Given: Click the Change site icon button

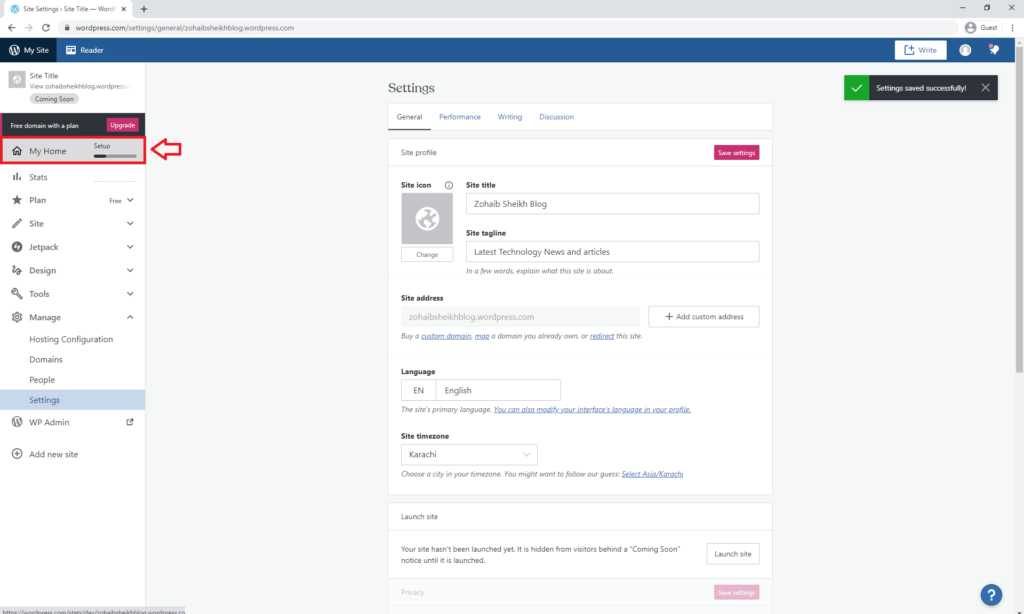Looking at the screenshot, I should (426, 255).
